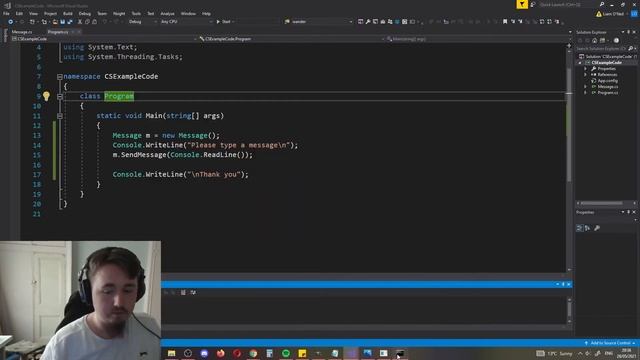Open the CSExampleCode project navigation dropdown
Viewport: 640px width, 360px height.
104,39
